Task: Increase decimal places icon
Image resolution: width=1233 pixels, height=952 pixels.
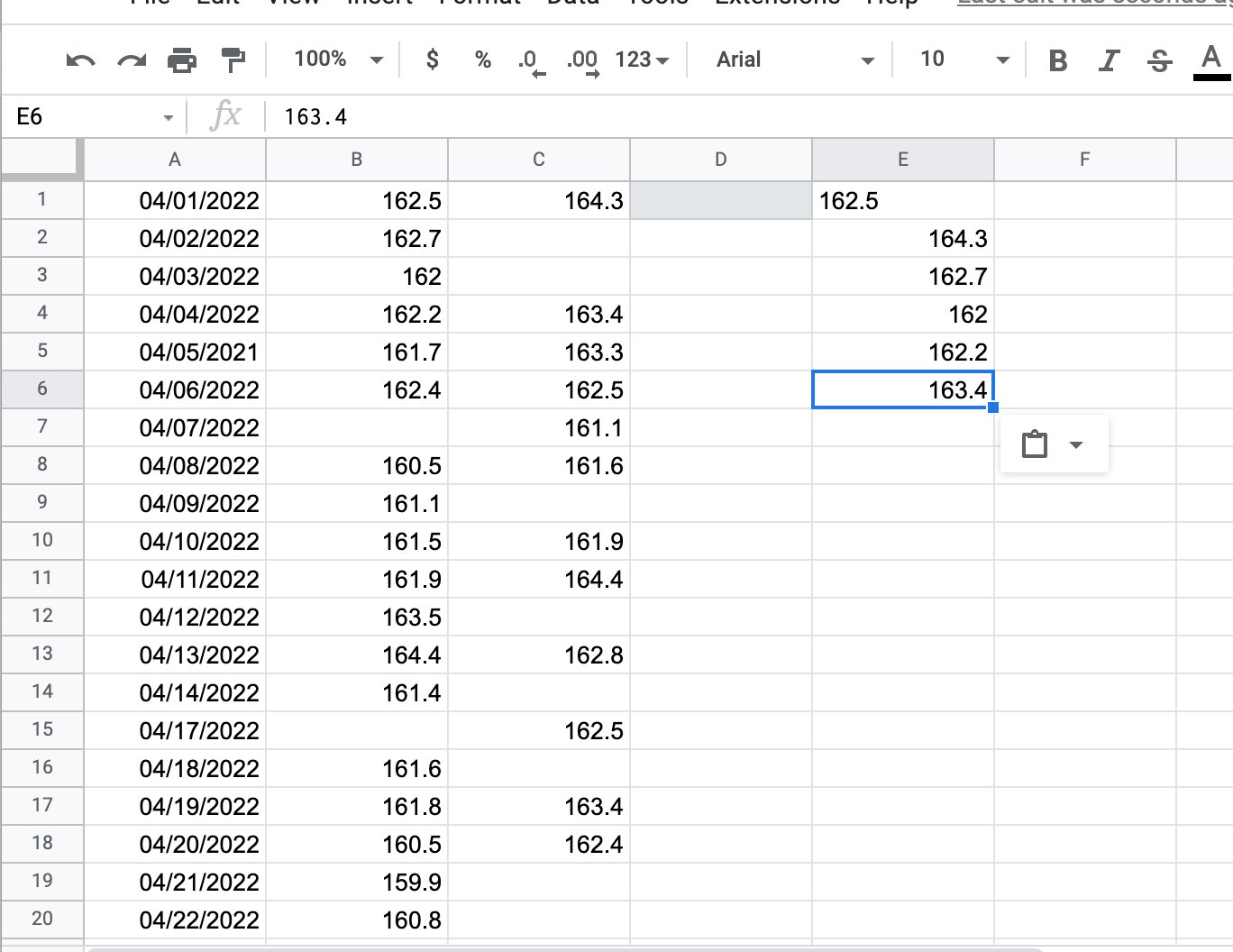Action: [582, 60]
